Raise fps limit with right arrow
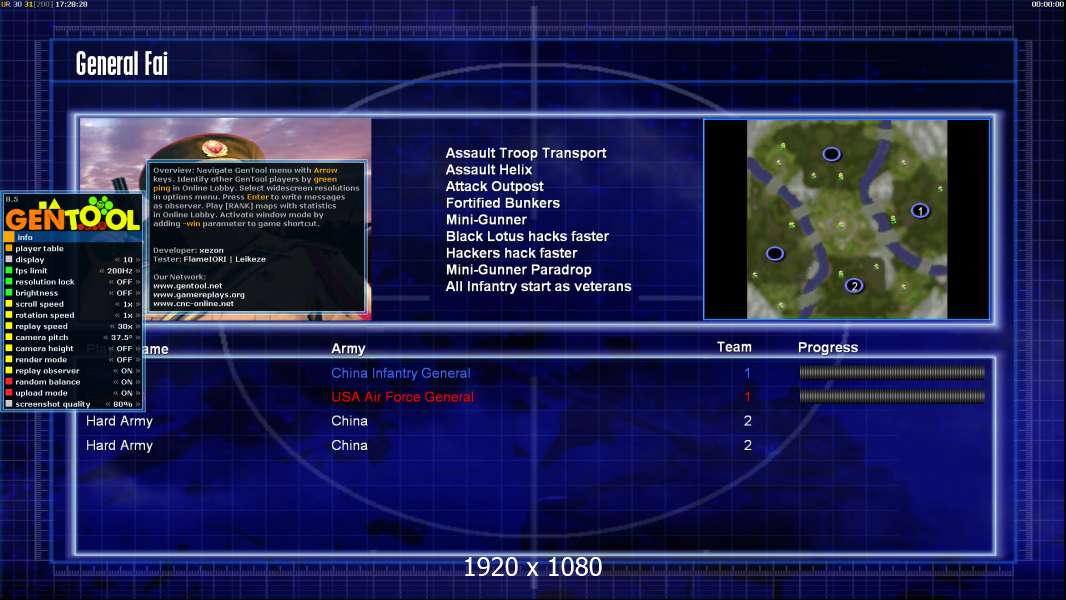The height and width of the screenshot is (600, 1066). click(138, 270)
